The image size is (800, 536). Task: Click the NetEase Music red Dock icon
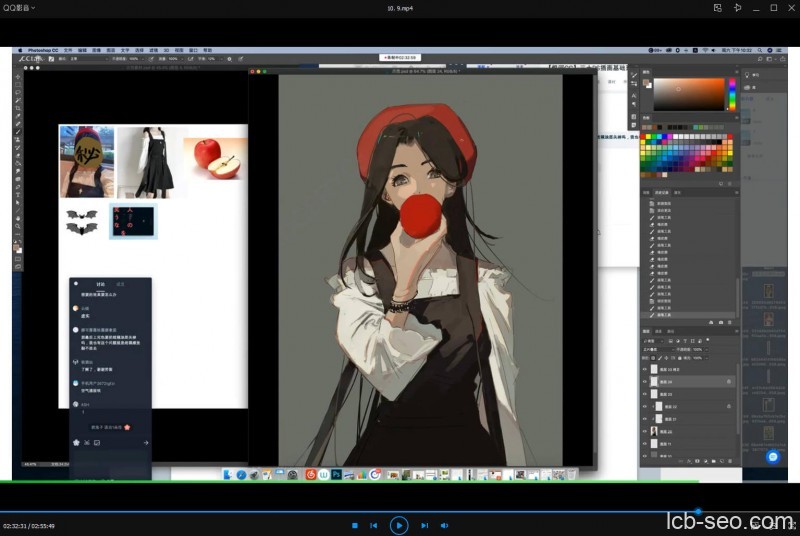311,475
